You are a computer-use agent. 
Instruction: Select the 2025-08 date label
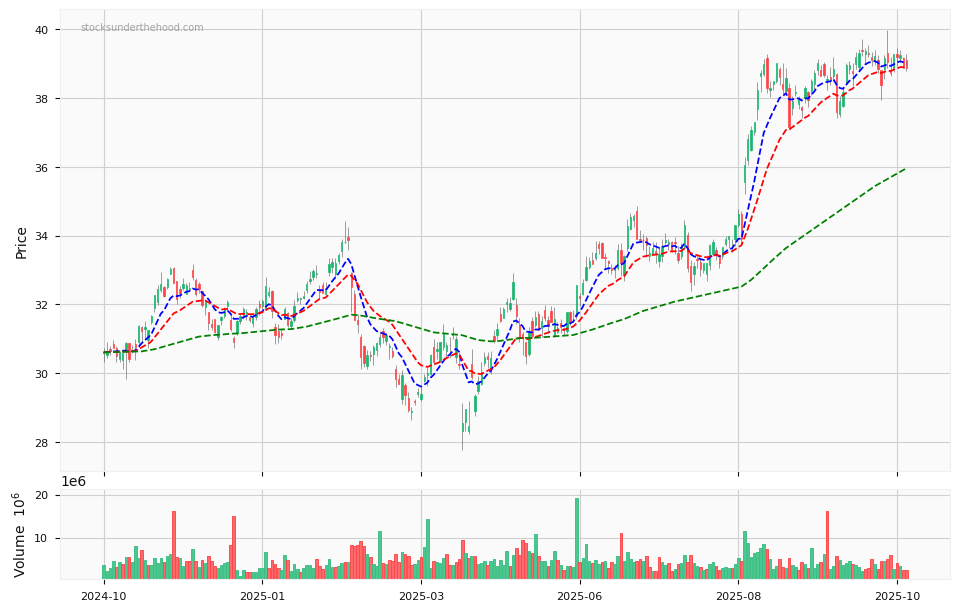[x=738, y=596]
